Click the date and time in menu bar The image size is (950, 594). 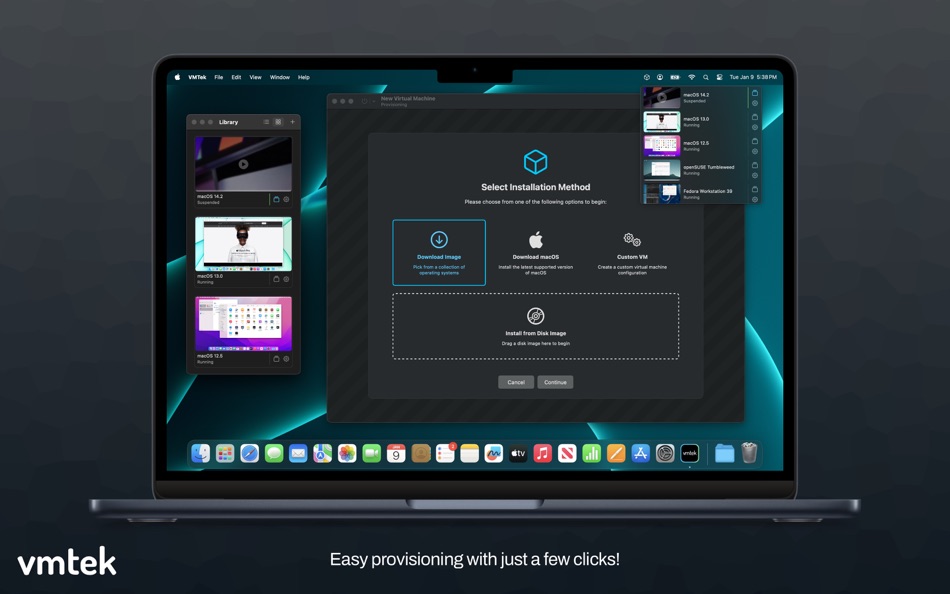point(753,77)
